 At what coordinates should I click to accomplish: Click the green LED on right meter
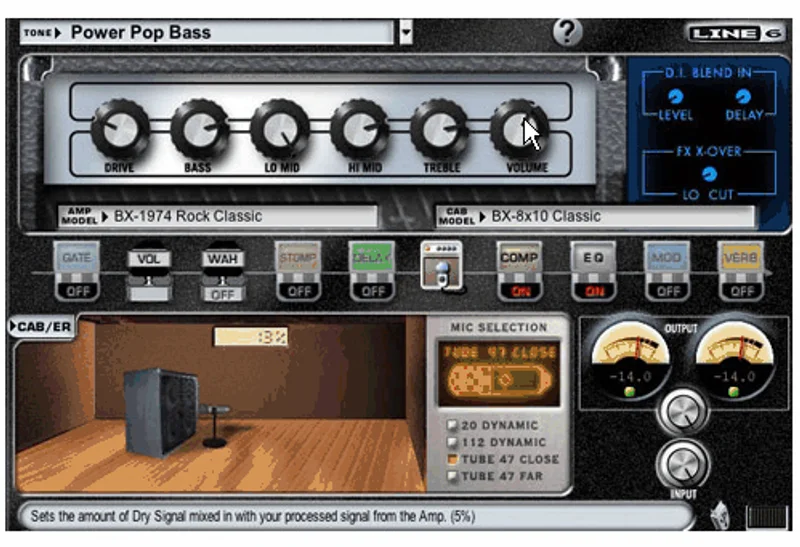[734, 391]
